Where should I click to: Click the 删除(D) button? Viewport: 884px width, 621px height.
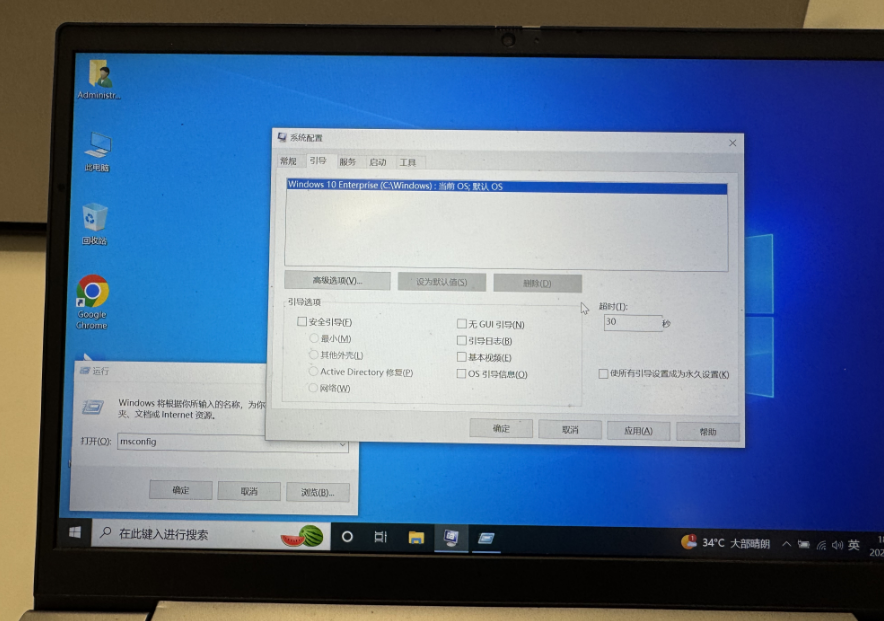(537, 283)
